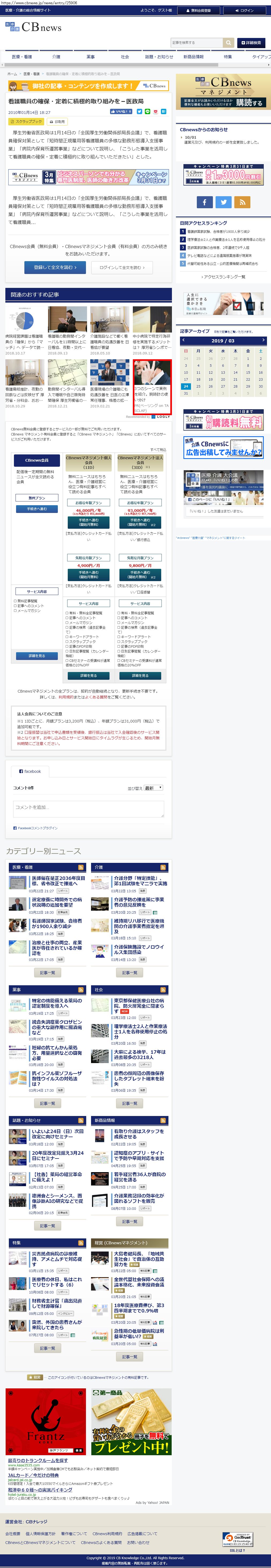The height and width of the screenshot is (1568, 271).
Task: Open Facebookコメントプラグイン link icon
Action: point(15,828)
